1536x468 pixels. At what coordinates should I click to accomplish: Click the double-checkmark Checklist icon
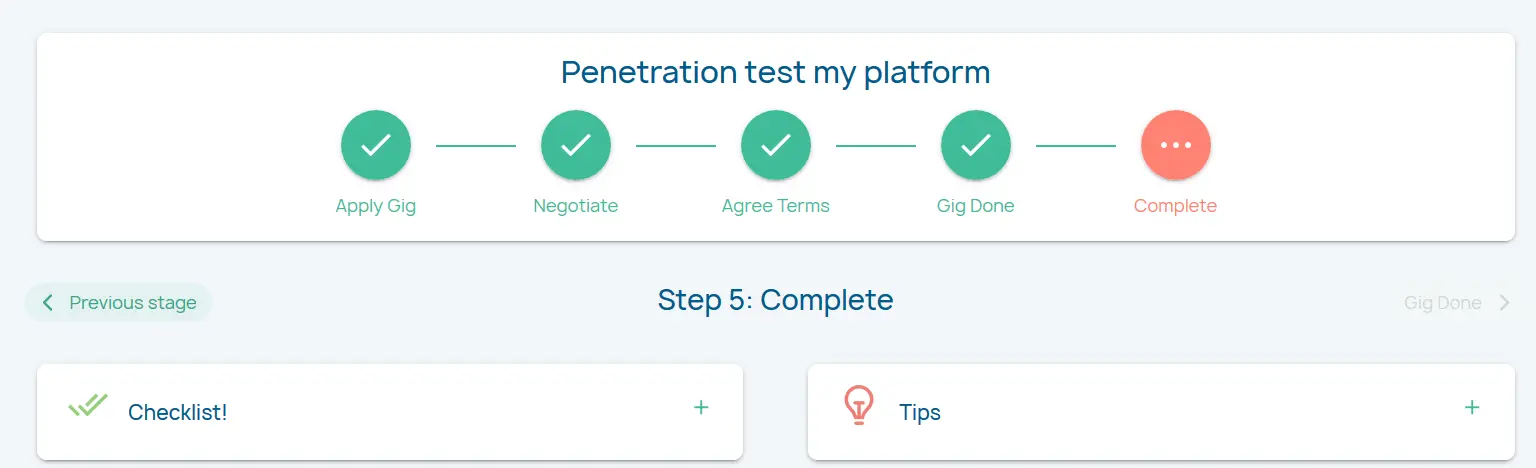(x=88, y=406)
